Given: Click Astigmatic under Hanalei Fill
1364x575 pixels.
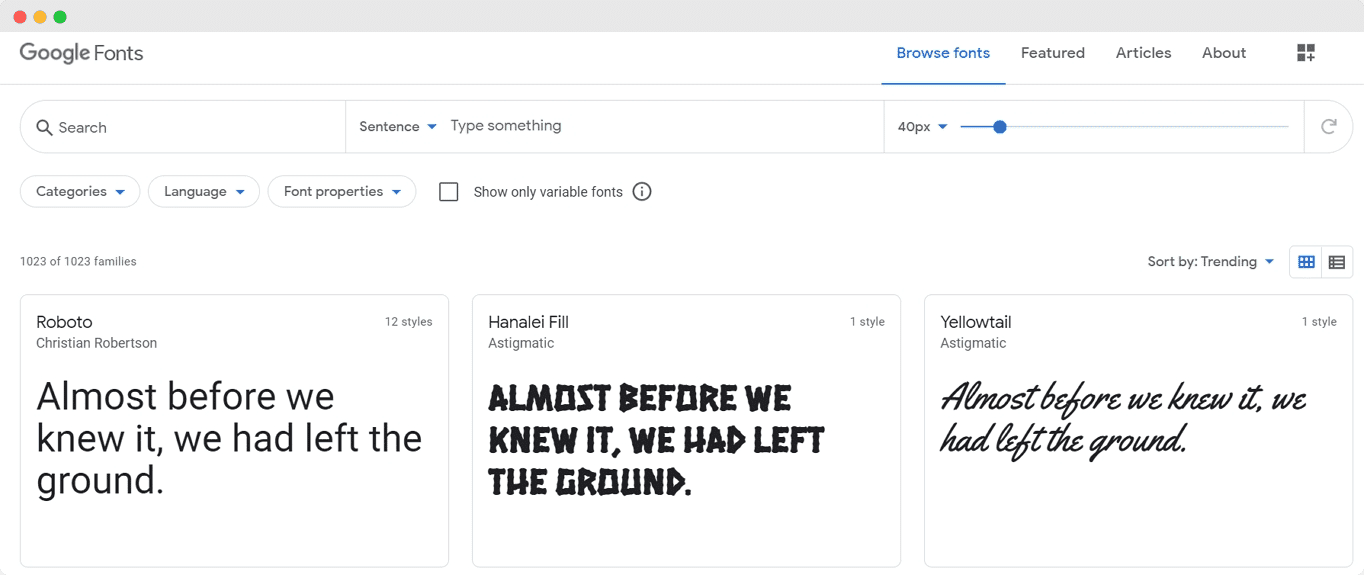Looking at the screenshot, I should point(521,343).
